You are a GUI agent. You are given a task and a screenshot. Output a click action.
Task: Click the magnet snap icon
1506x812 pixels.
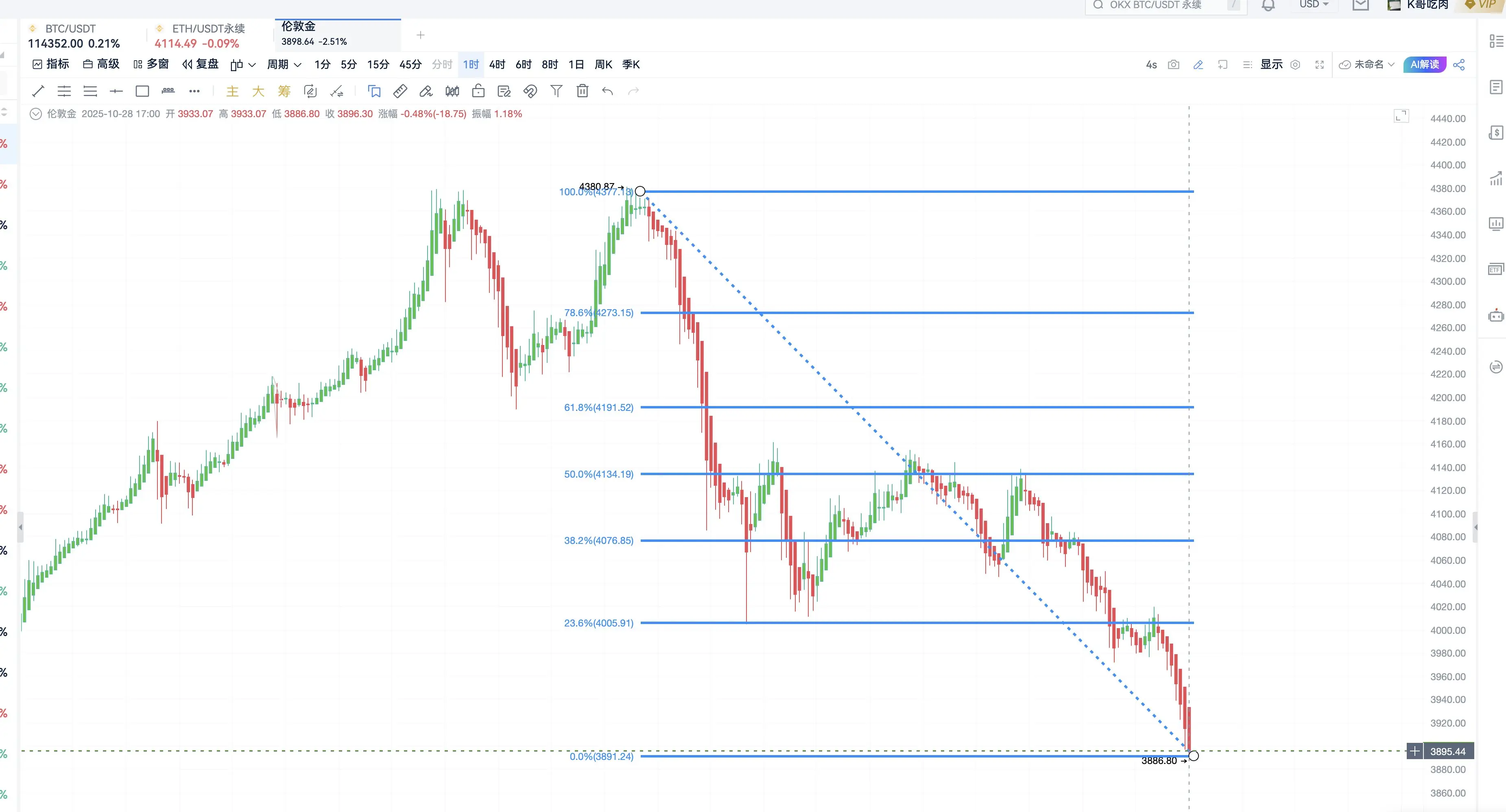click(530, 91)
